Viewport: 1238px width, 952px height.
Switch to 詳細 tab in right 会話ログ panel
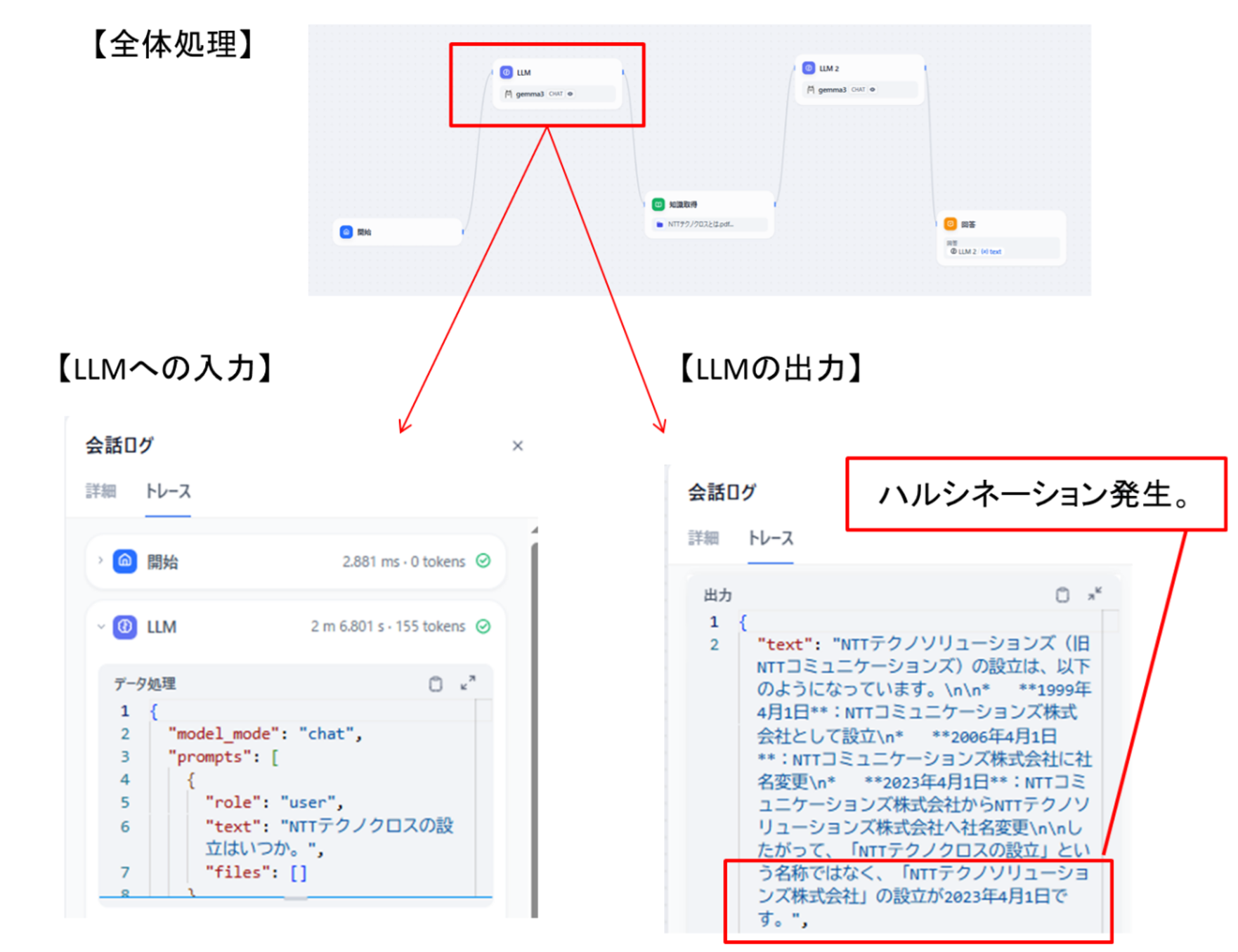703,538
